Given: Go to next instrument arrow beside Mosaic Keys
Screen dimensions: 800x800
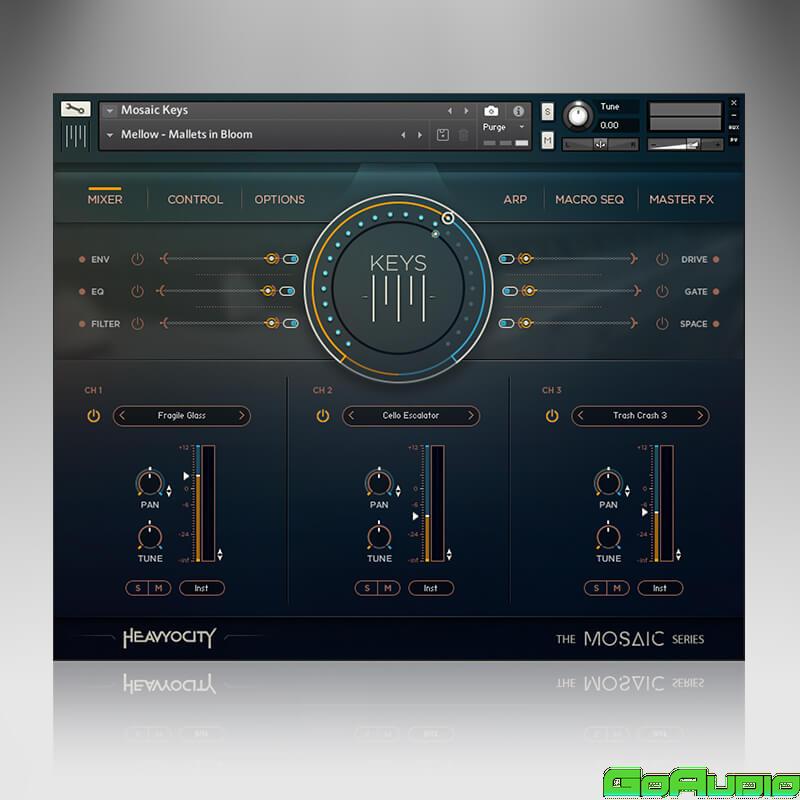Looking at the screenshot, I should pos(466,111).
